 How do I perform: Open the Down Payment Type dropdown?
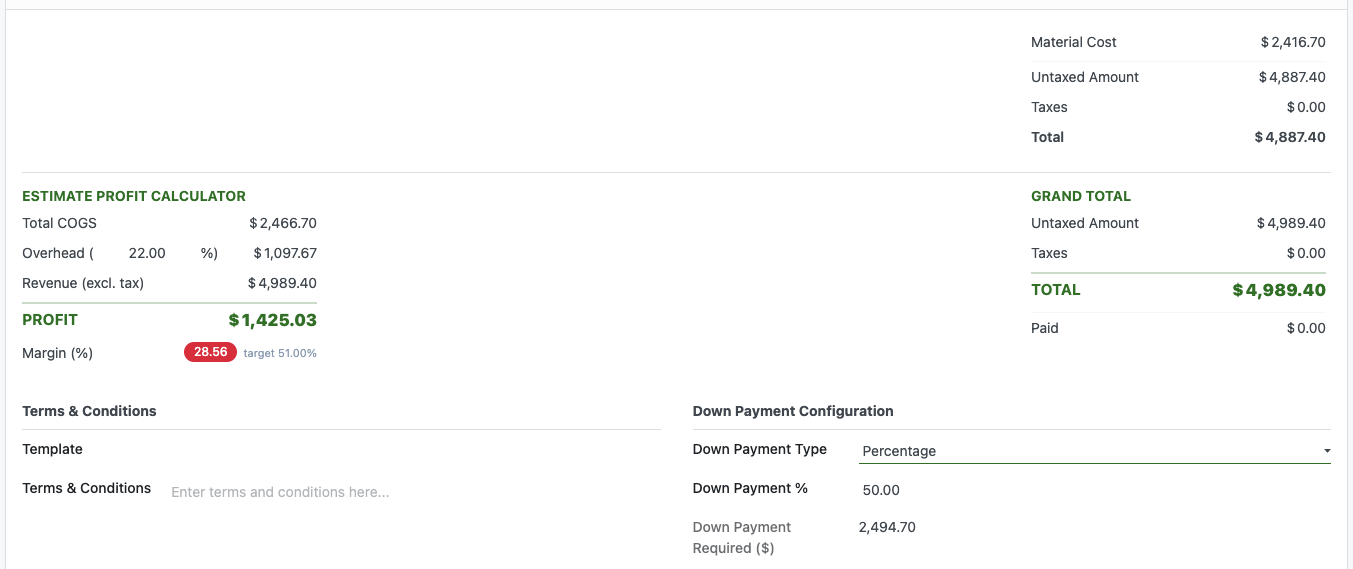coord(1095,451)
